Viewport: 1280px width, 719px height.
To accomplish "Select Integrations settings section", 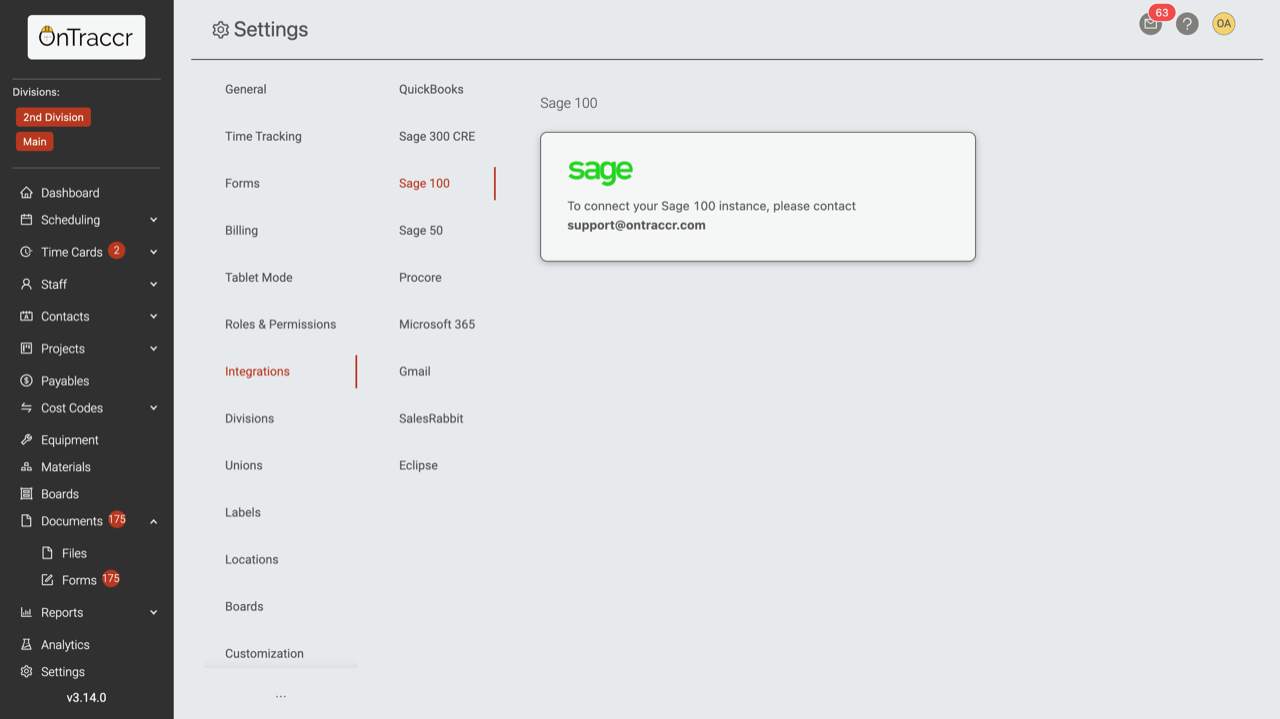I will tap(257, 371).
